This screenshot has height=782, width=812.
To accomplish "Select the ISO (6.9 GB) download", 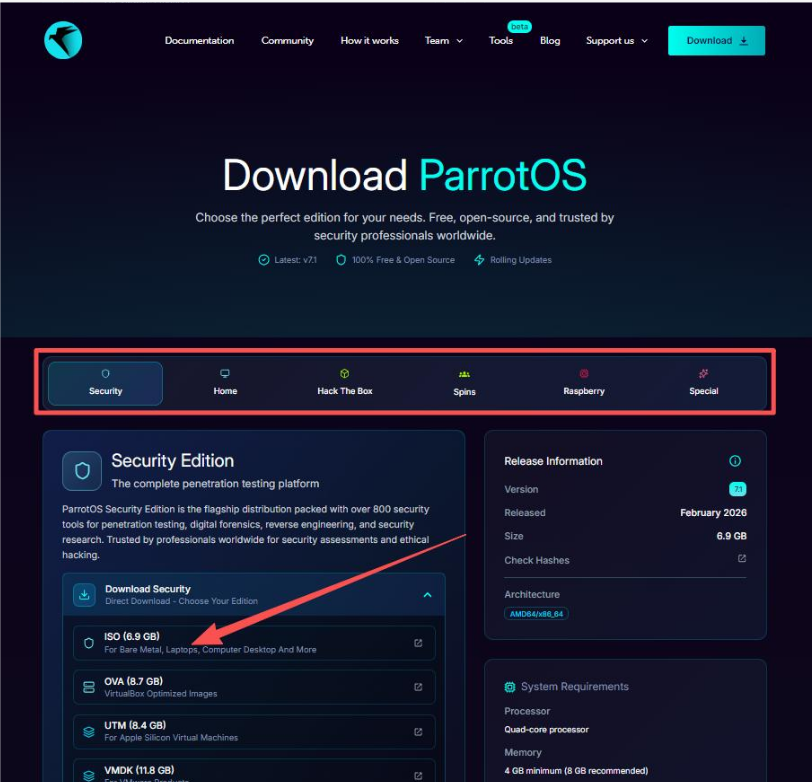I will [x=254, y=643].
